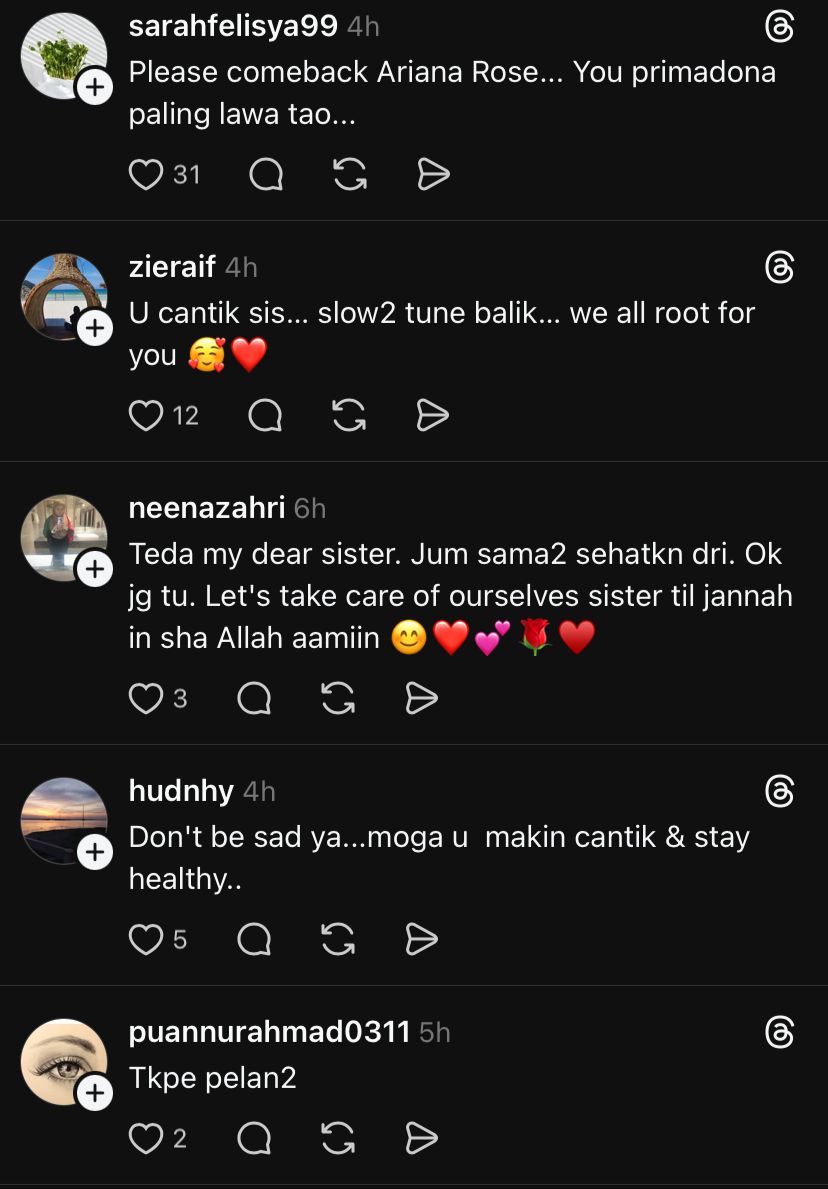Open Threads icon beside sarahfelisya99's comment
The width and height of the screenshot is (828, 1189).
pyautogui.click(x=779, y=27)
